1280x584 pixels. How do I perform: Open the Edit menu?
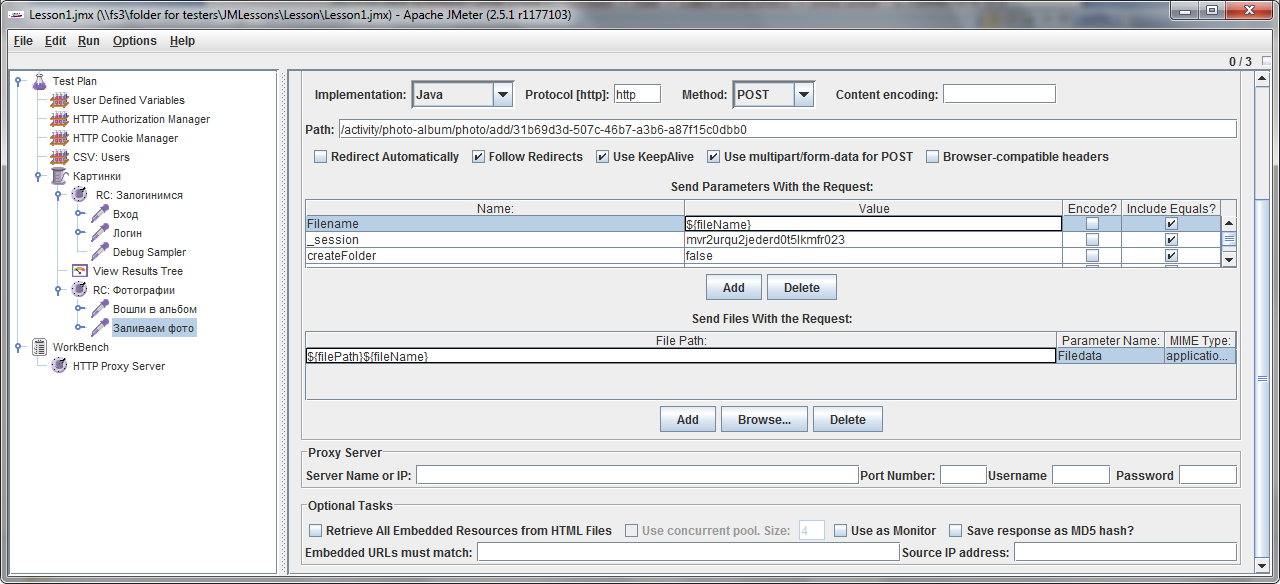(56, 41)
